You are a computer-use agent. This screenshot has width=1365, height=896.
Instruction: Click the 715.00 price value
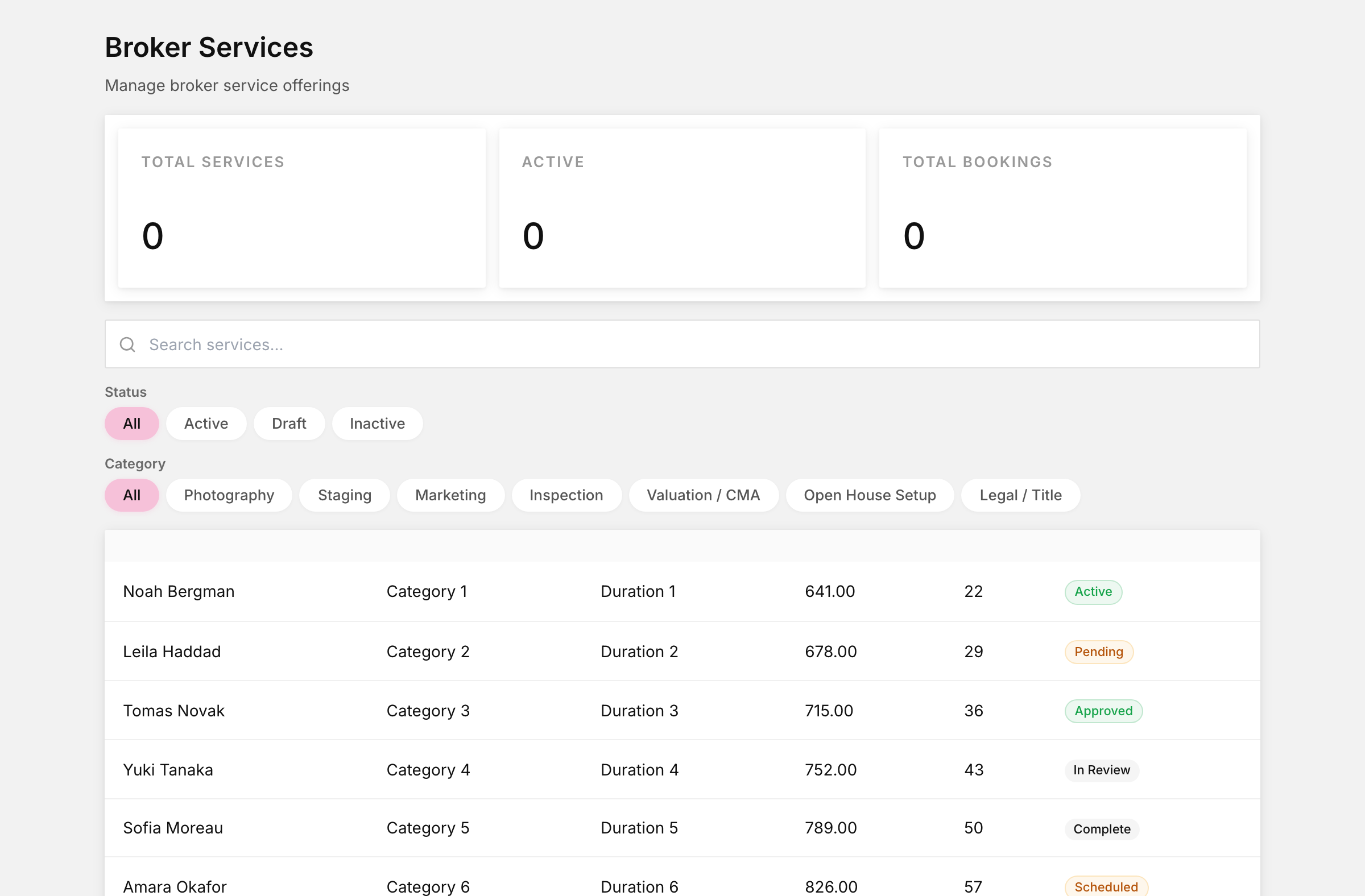829,711
